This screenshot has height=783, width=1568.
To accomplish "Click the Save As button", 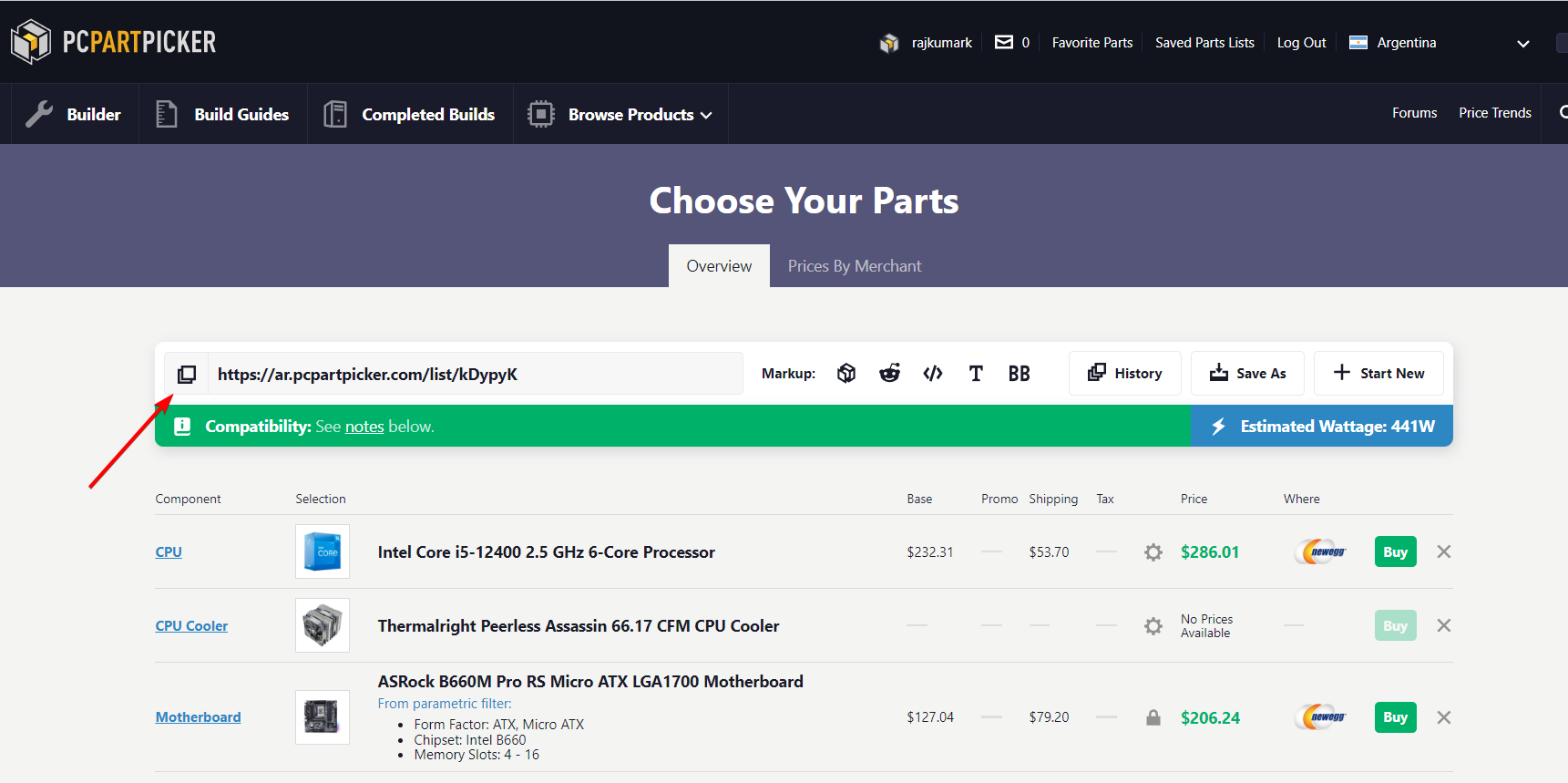I will [x=1247, y=373].
